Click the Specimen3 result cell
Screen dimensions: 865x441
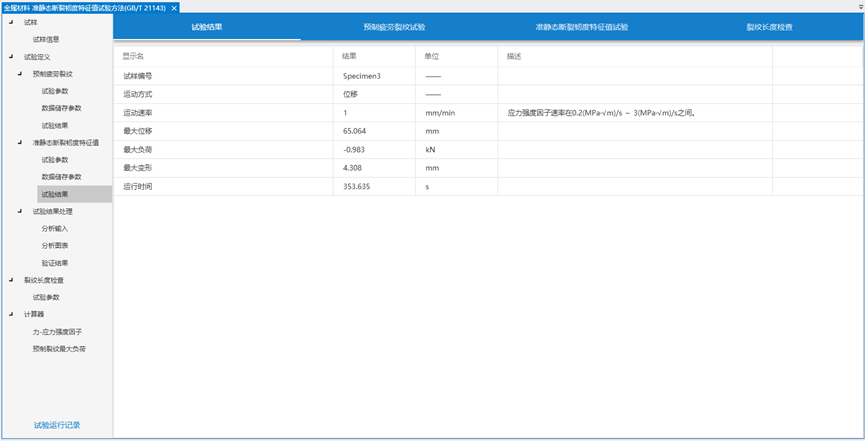pos(362,76)
